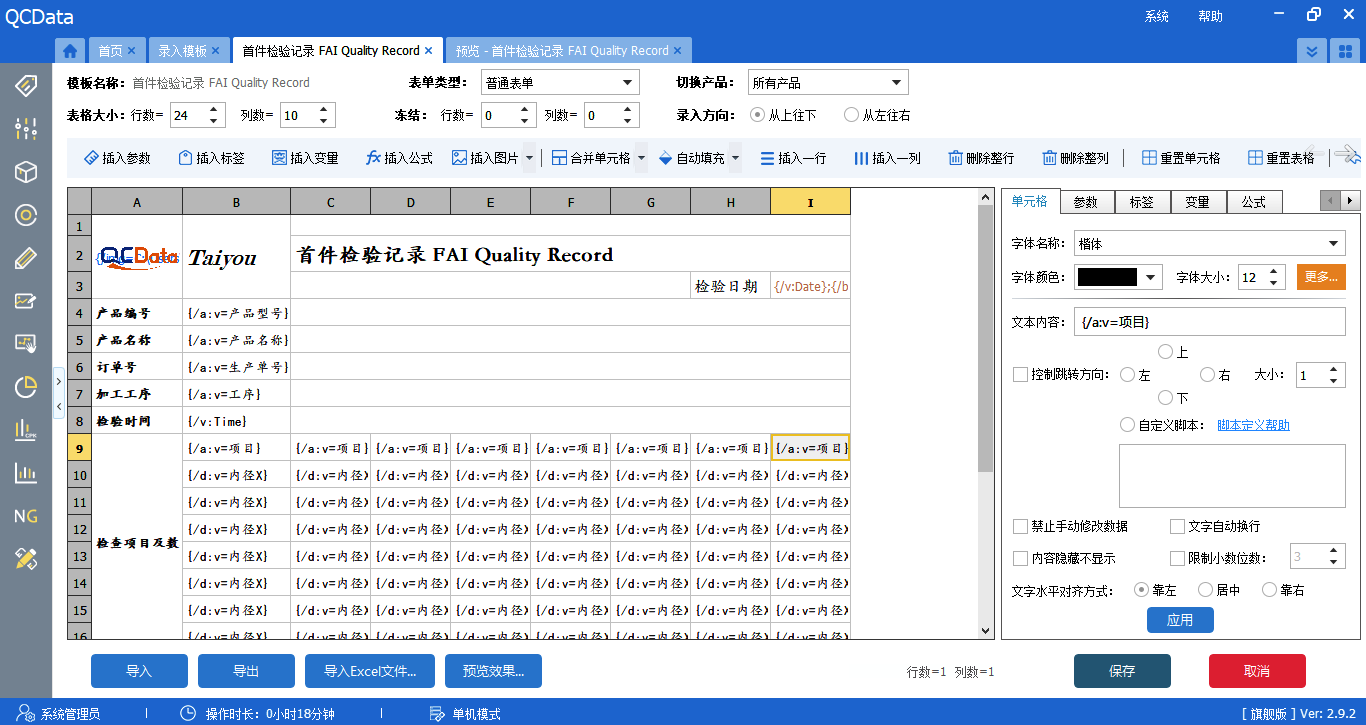Open the 表单类型 dropdown
Image resolution: width=1366 pixels, height=725 pixels.
[559, 81]
